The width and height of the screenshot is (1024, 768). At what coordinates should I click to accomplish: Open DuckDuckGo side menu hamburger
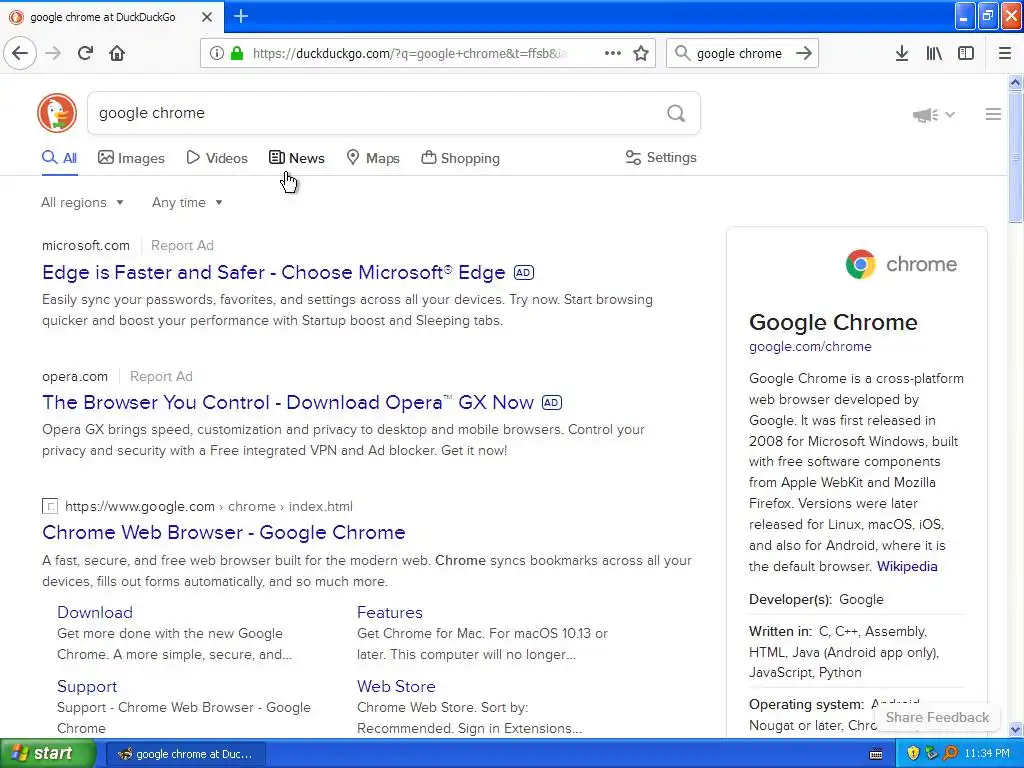[x=993, y=114]
